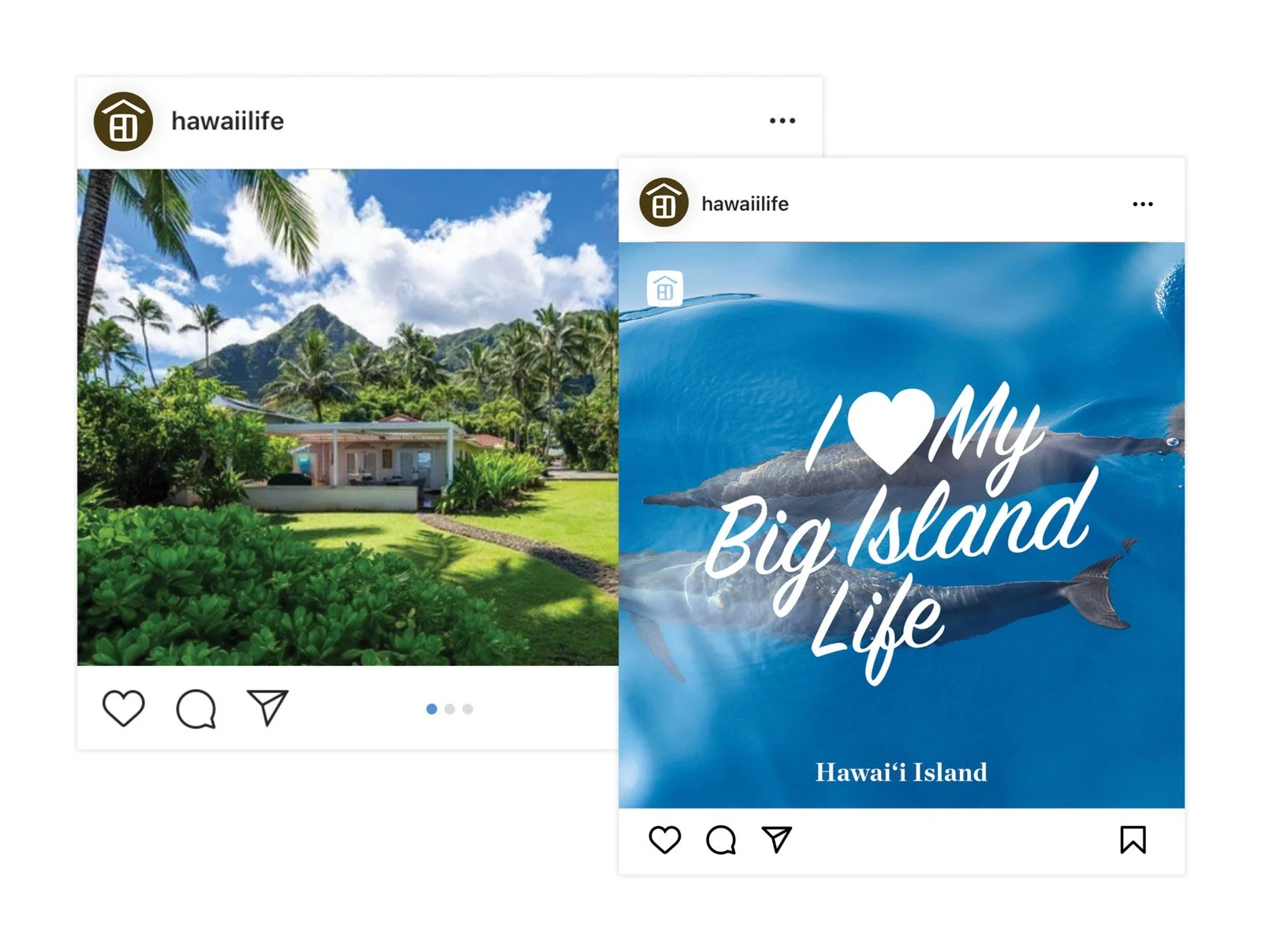The image size is (1262, 952).
Task: Jump to the second carousel dot
Action: 450,709
